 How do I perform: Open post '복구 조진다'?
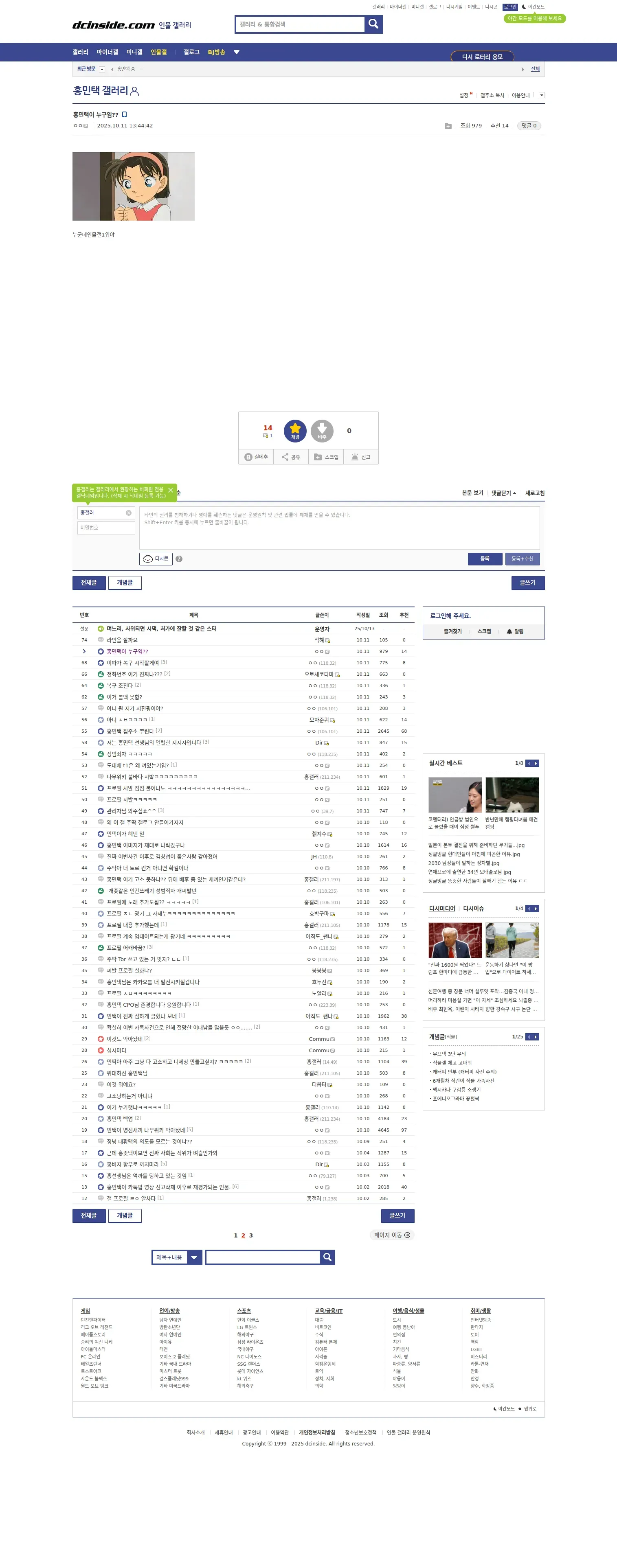pyautogui.click(x=119, y=685)
